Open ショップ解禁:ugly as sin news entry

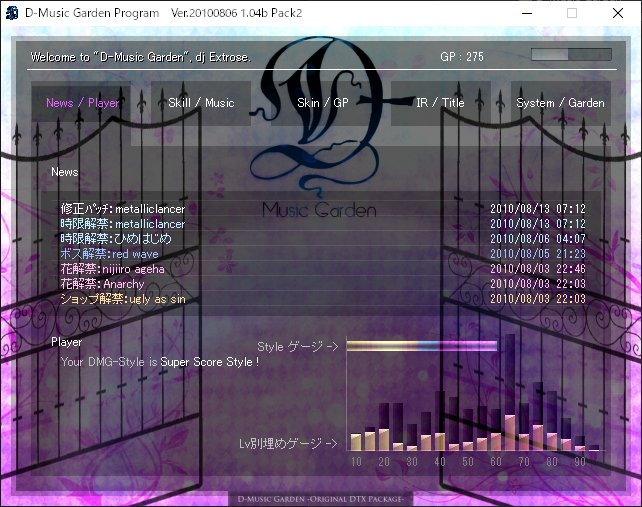(x=123, y=299)
